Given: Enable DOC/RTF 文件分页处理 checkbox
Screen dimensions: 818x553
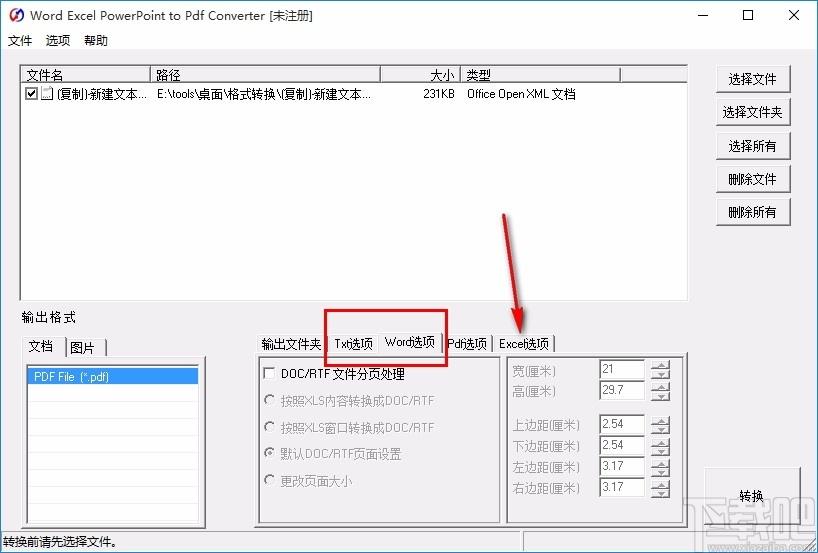Looking at the screenshot, I should click(x=269, y=374).
